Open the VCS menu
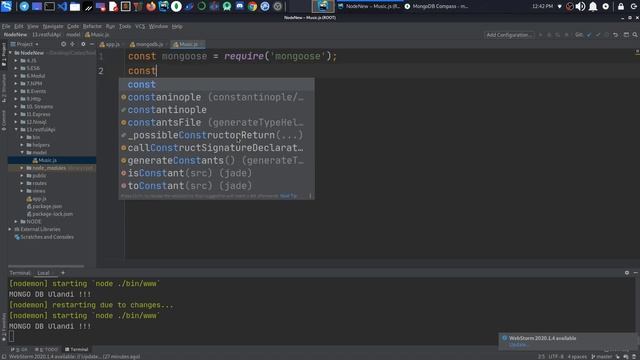The image size is (640, 360). point(140,26)
